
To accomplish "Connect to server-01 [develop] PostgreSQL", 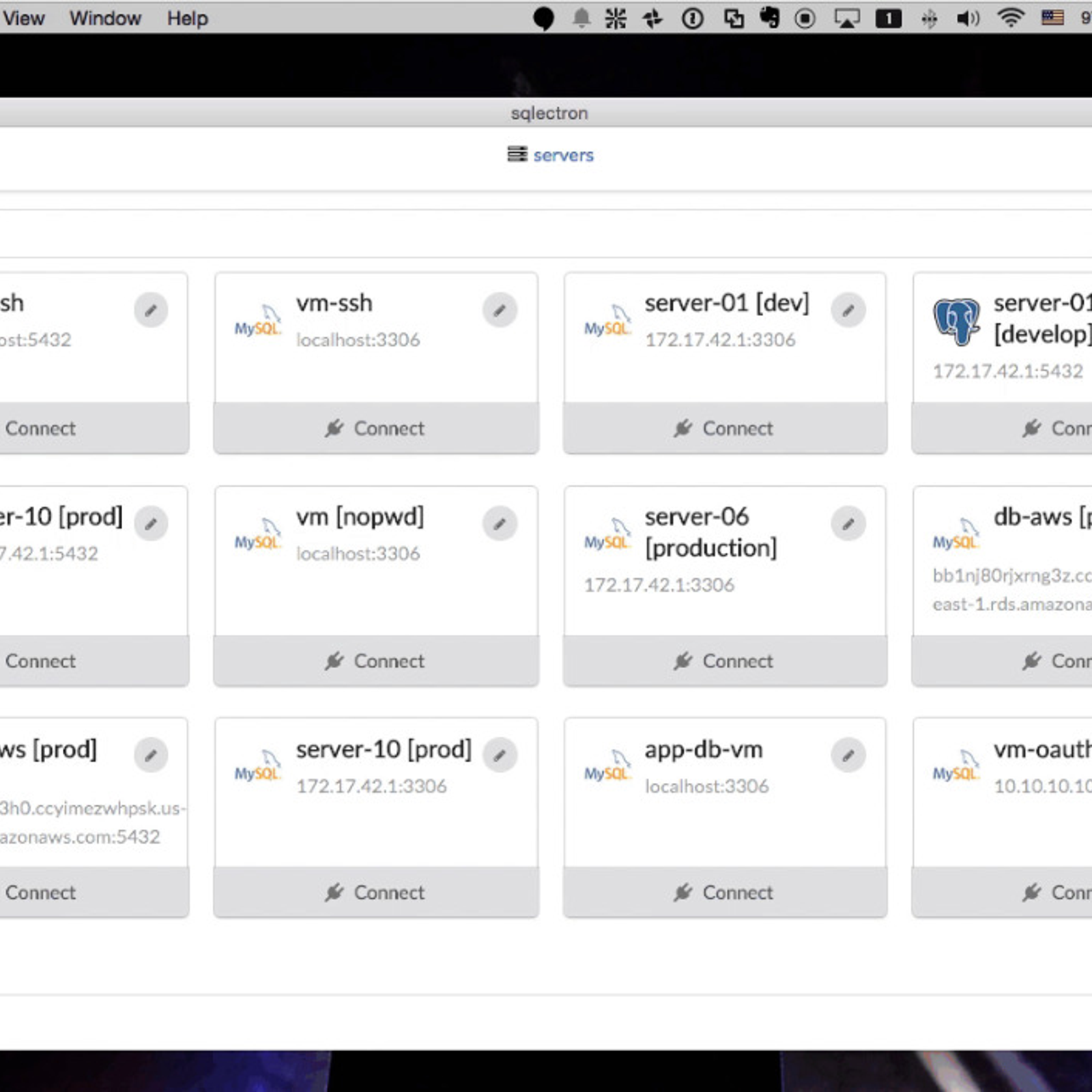I will click(1002, 428).
